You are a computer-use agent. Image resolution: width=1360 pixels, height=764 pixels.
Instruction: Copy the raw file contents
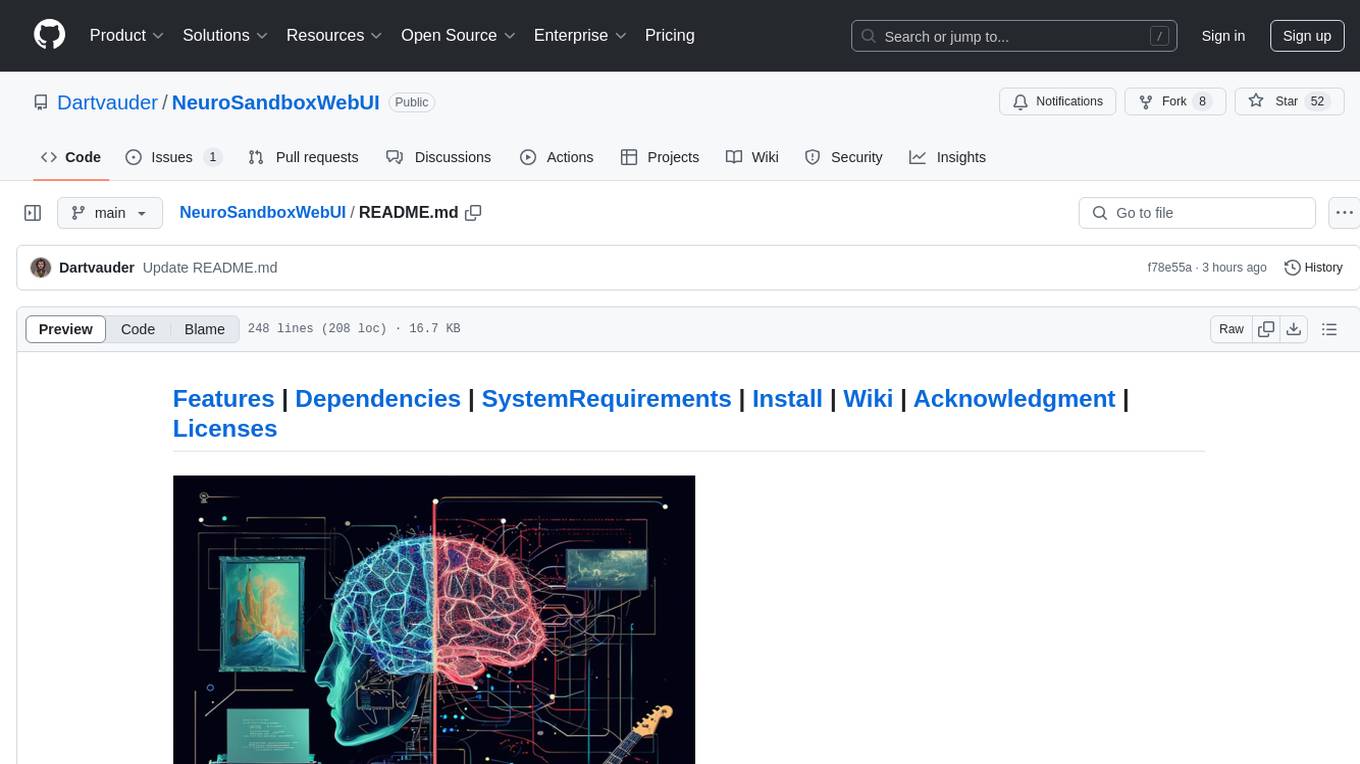(x=1266, y=329)
